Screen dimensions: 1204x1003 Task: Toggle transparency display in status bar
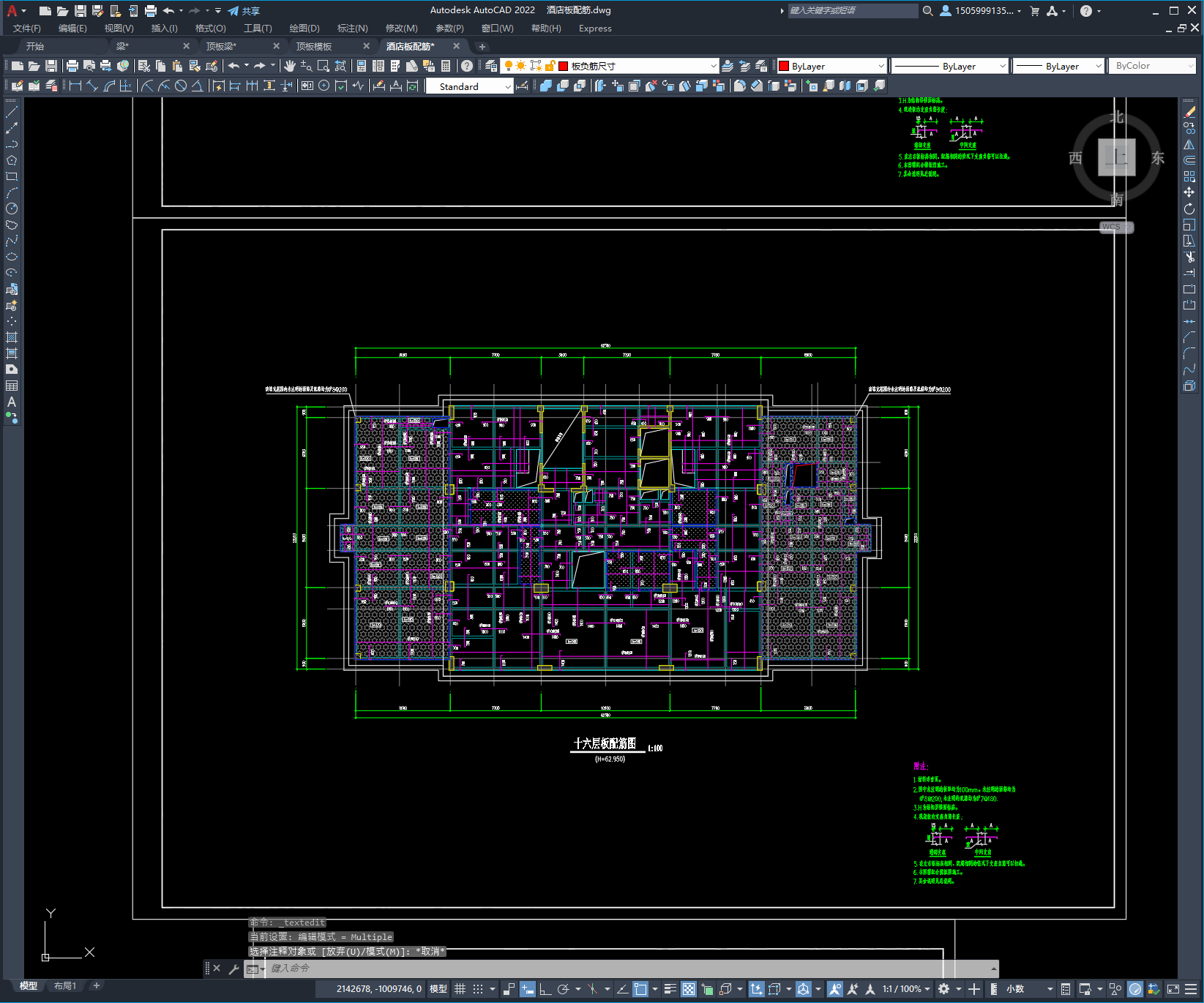[689, 989]
